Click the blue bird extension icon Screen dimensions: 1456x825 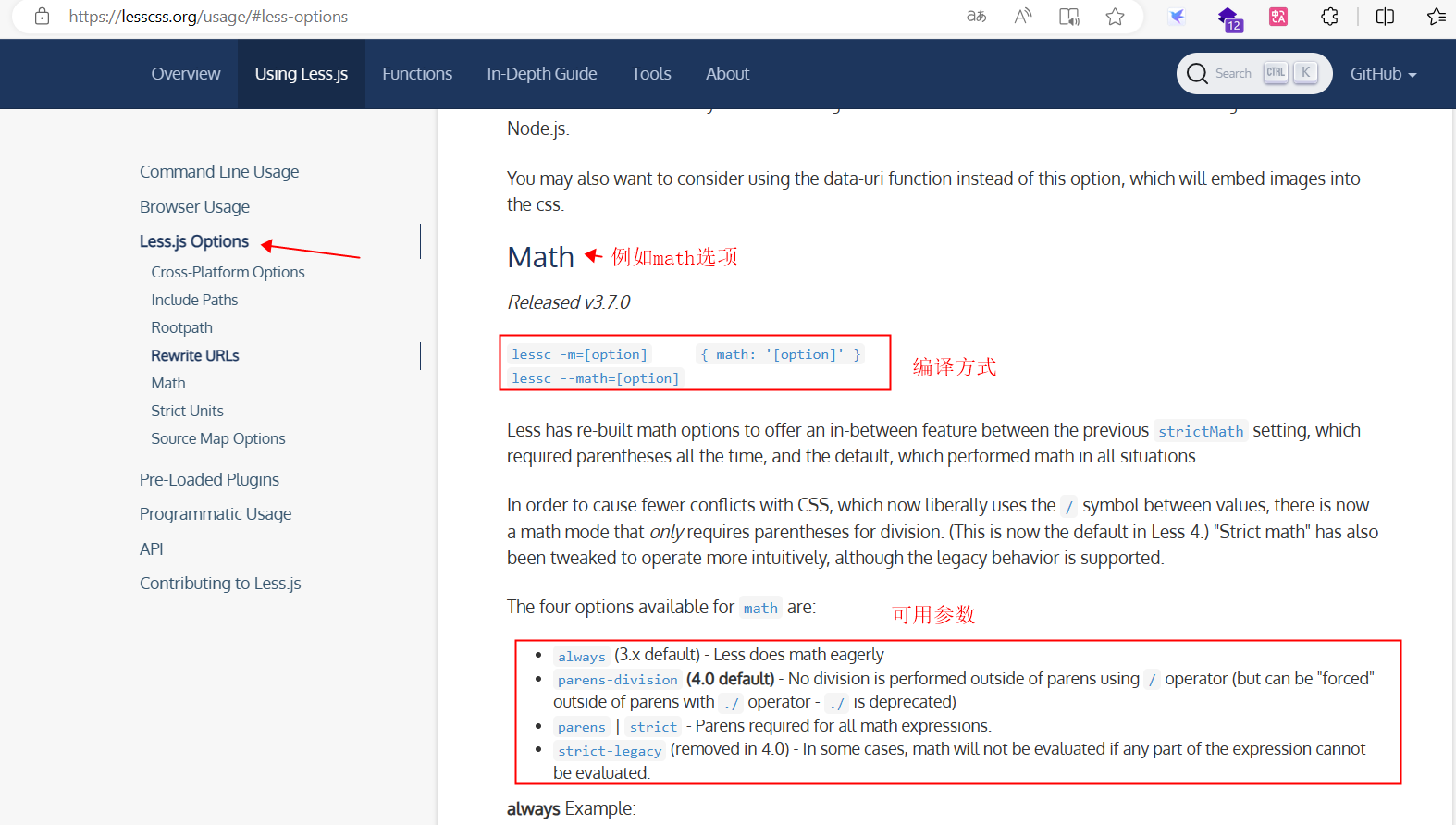(x=1177, y=17)
